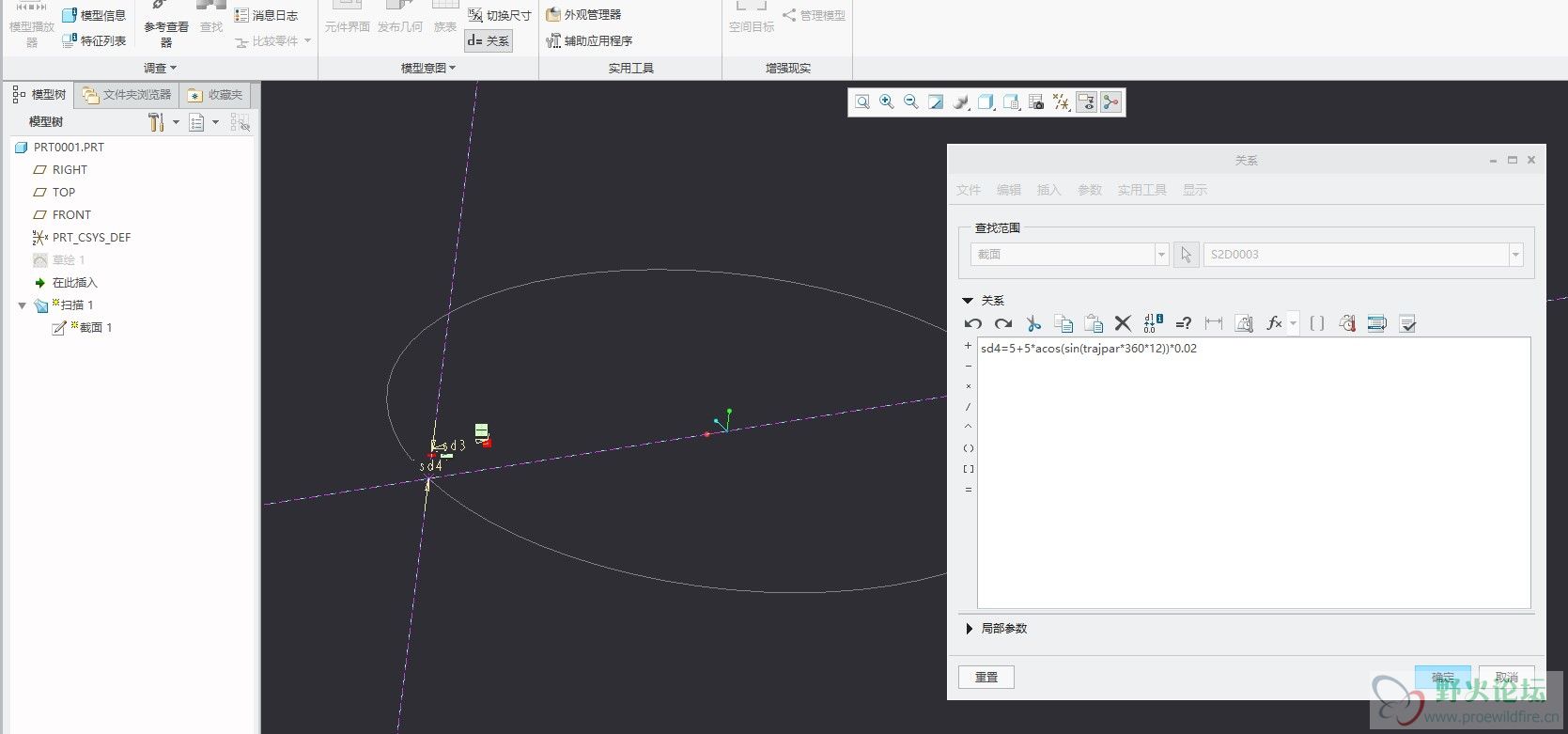Open the display style sphere-and-cylinder icon

point(960,102)
